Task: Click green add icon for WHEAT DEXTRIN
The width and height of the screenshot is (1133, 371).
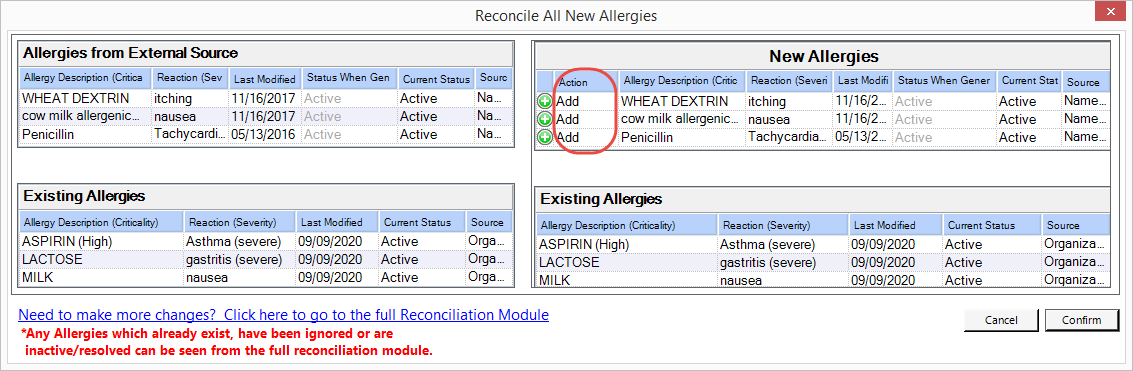Action: (545, 101)
